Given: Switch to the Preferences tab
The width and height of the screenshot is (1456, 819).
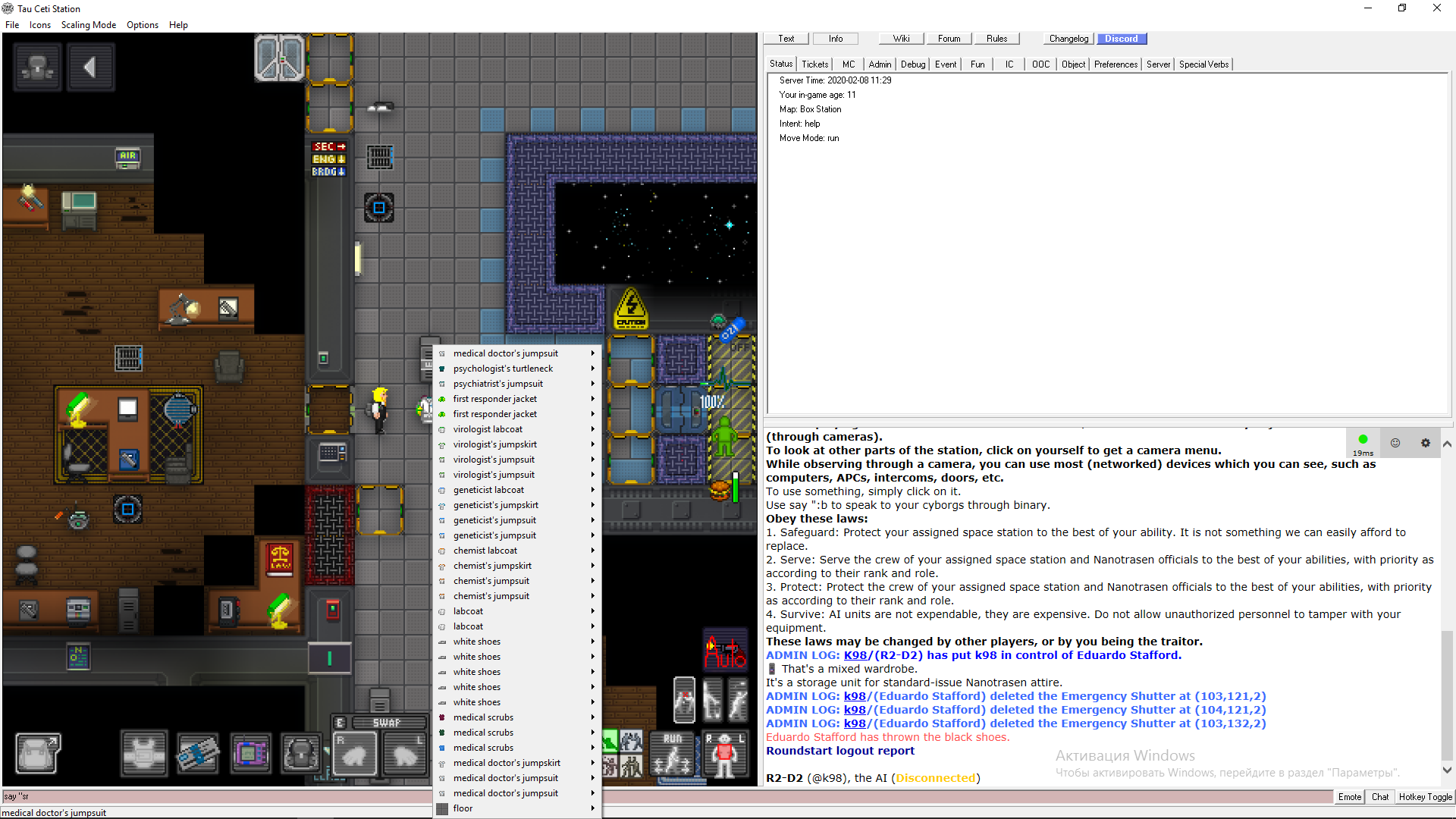Looking at the screenshot, I should (x=1116, y=64).
